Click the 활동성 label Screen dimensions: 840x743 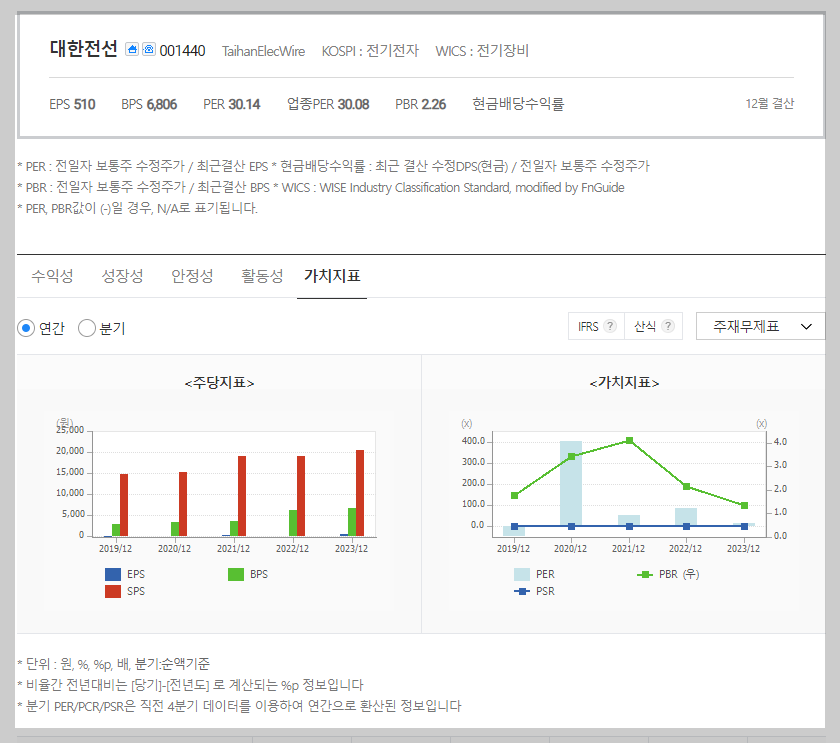click(x=261, y=276)
